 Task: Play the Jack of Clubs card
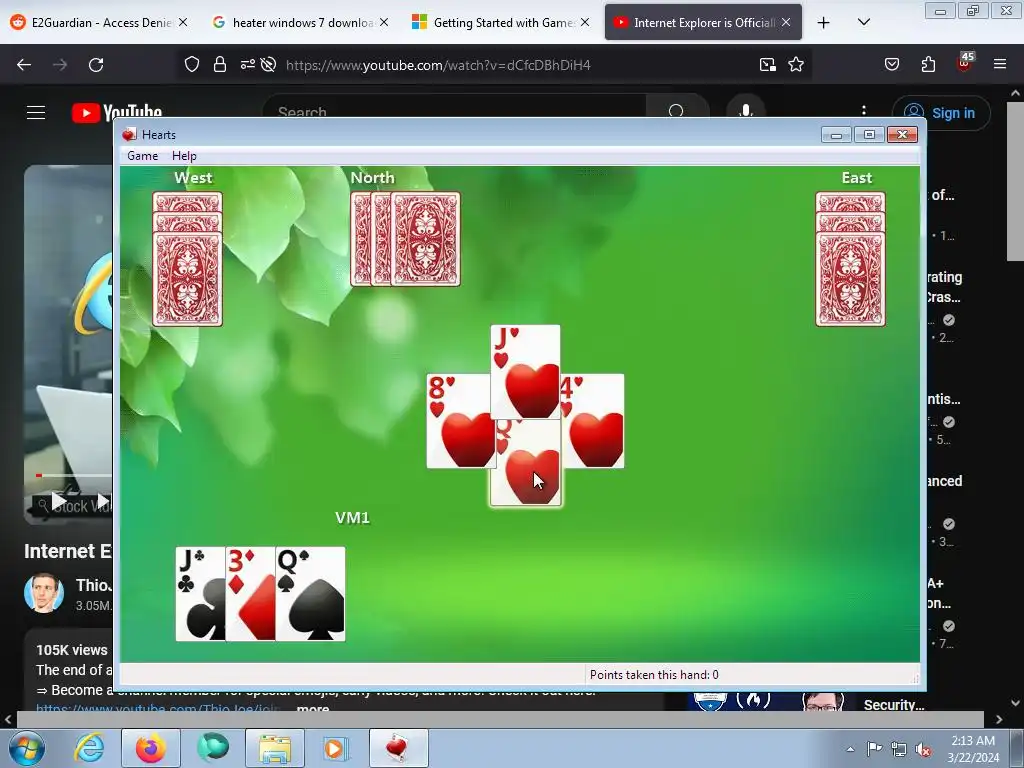[200, 594]
